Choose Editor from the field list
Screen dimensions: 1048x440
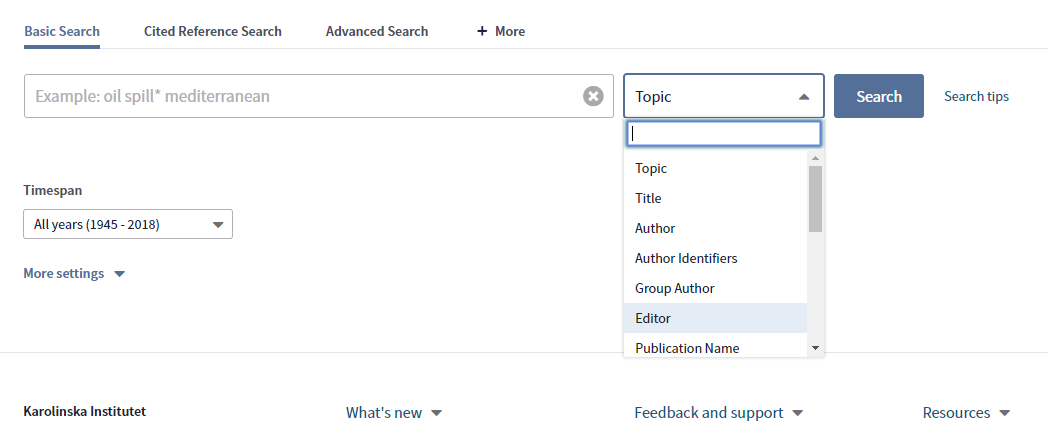(x=716, y=318)
